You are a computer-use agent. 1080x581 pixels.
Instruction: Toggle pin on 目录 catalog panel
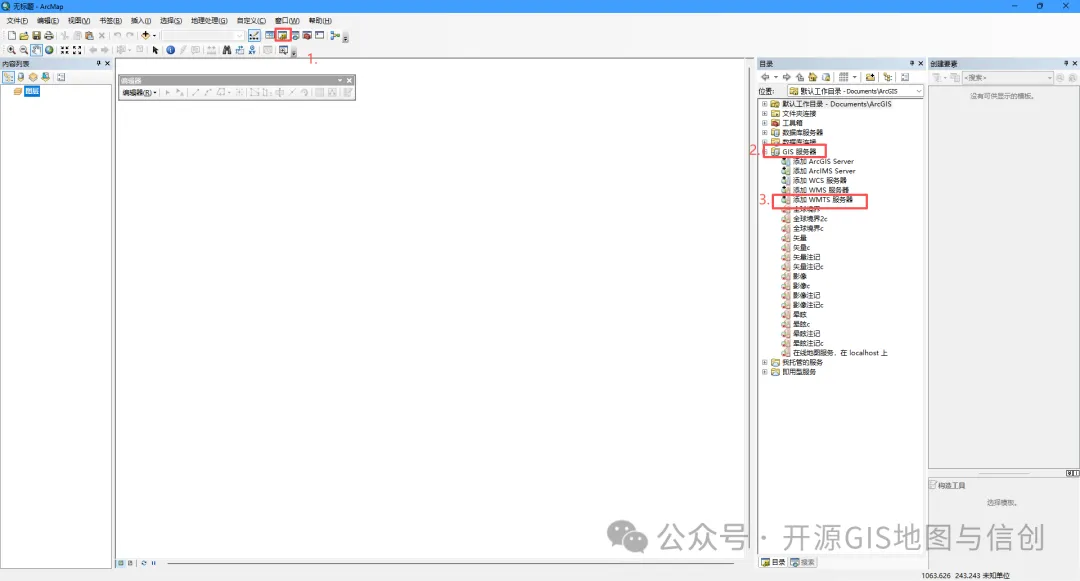911,63
